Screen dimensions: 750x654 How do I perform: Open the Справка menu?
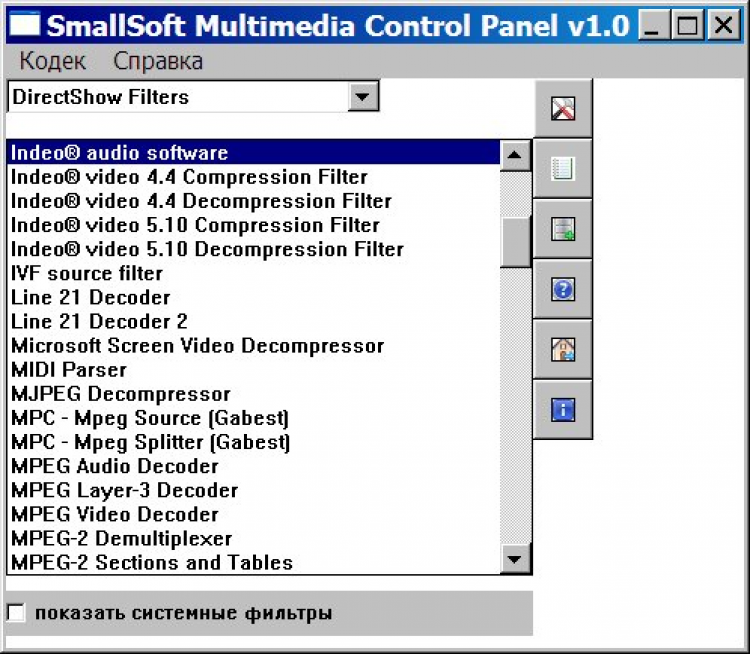[x=158, y=61]
